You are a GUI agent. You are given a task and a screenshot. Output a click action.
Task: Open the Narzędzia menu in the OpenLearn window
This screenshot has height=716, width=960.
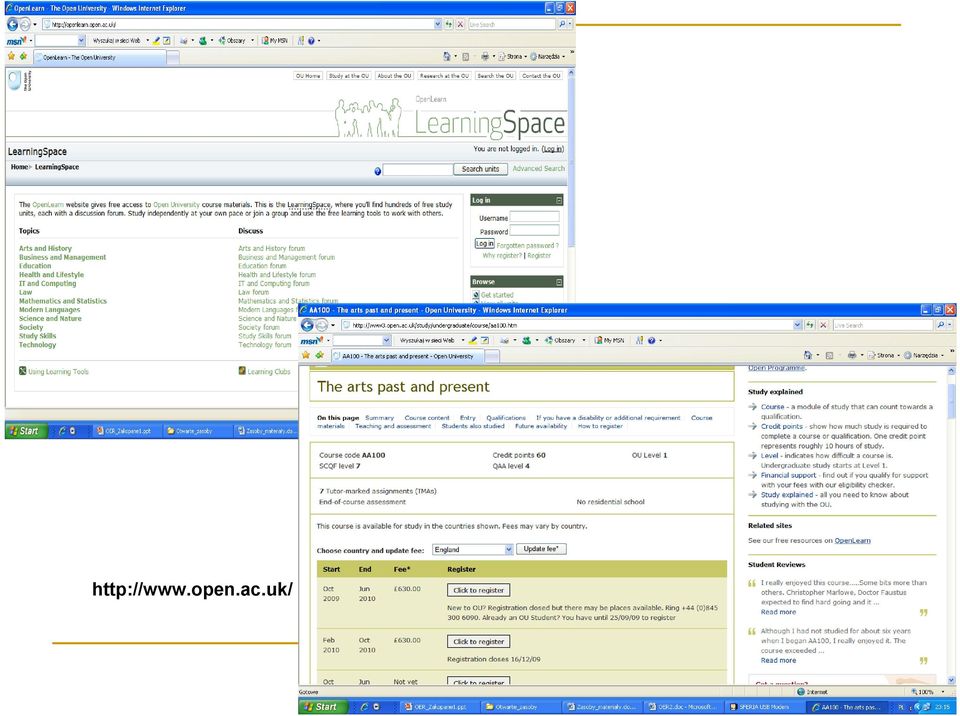tap(547, 56)
